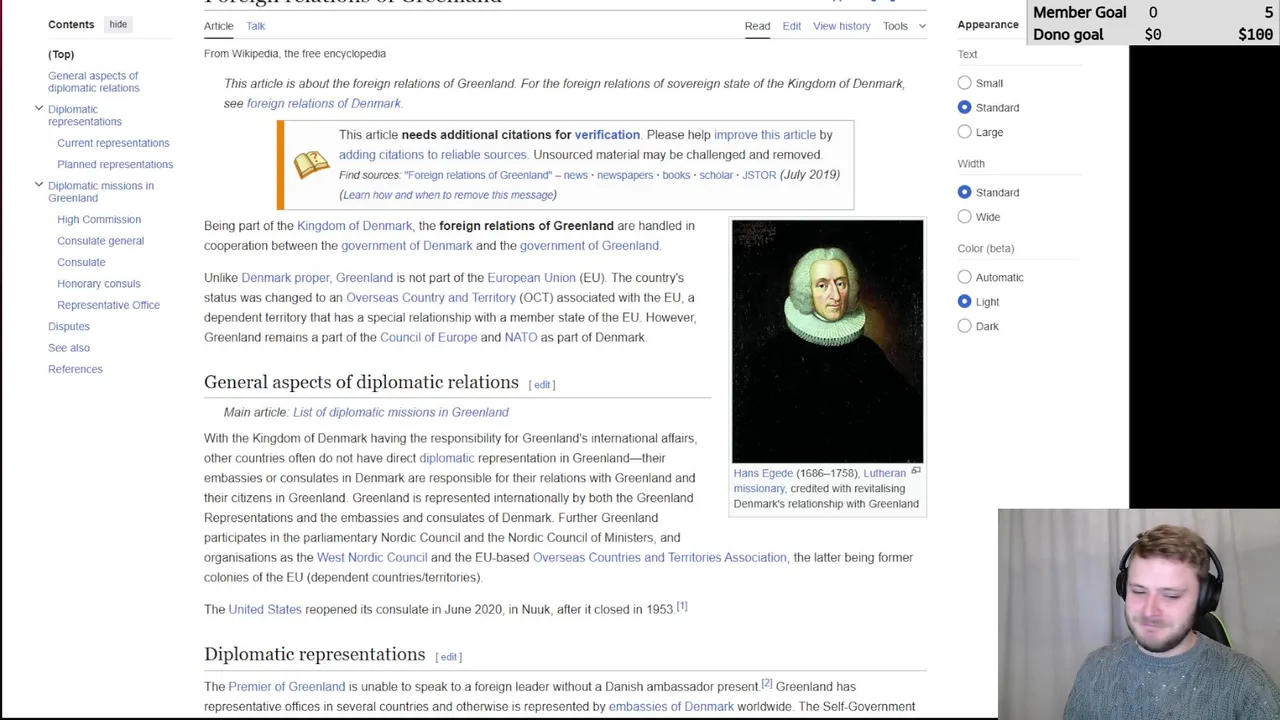This screenshot has height=720, width=1280.
Task: Open the View history tab
Action: [841, 26]
